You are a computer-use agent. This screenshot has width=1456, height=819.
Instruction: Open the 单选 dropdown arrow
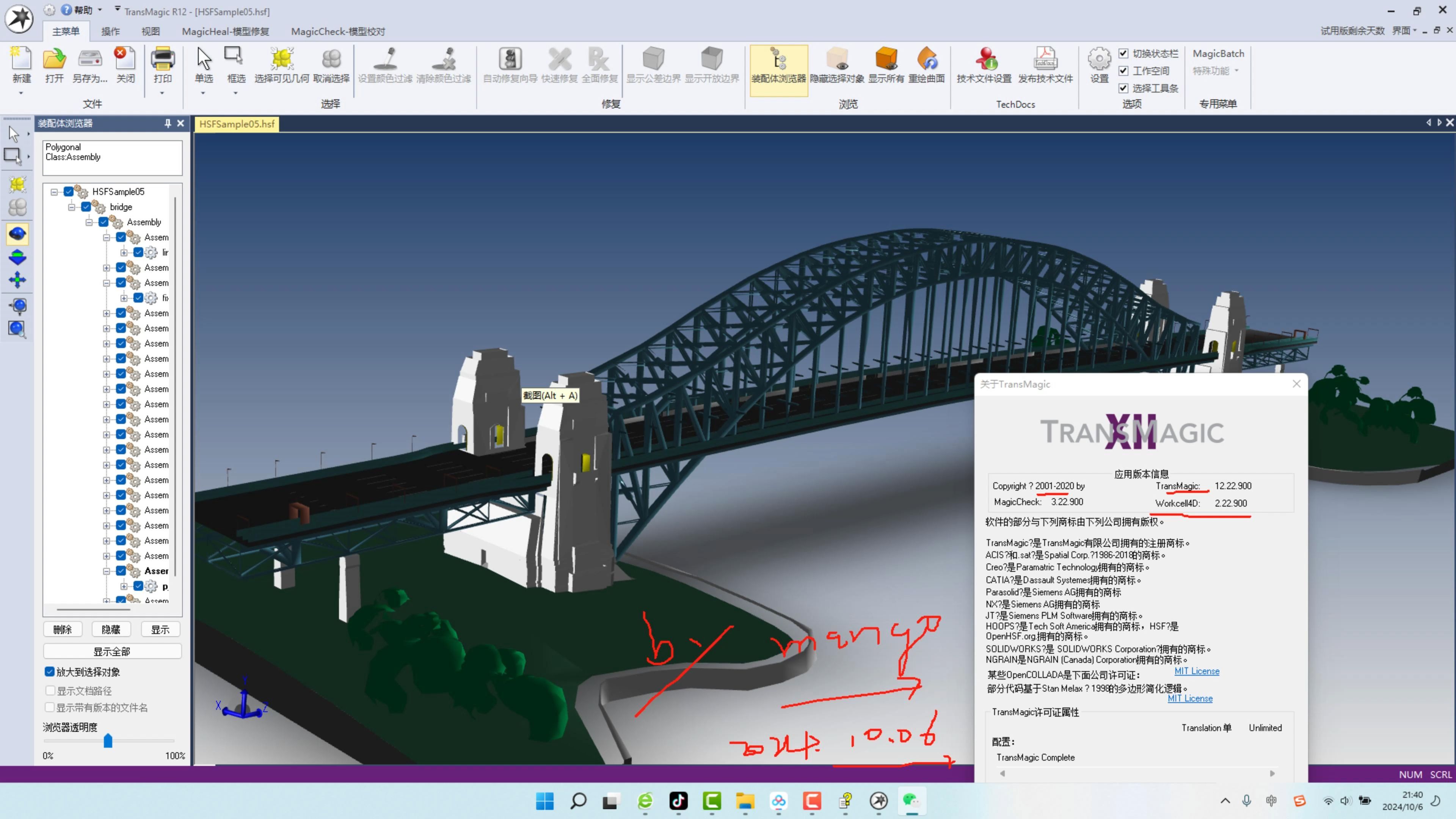click(203, 93)
